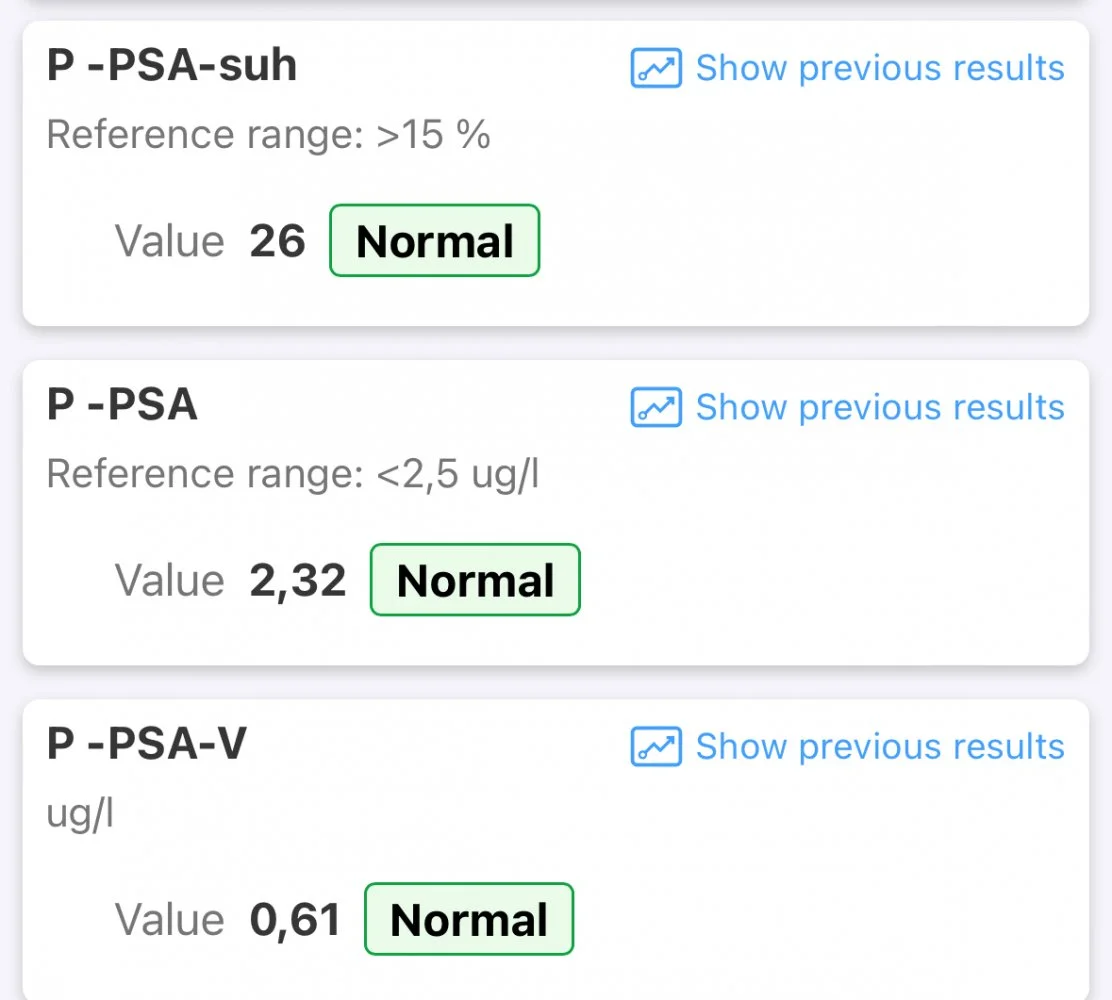
Task: Click the Normal badge beside value 26
Action: [x=434, y=241]
